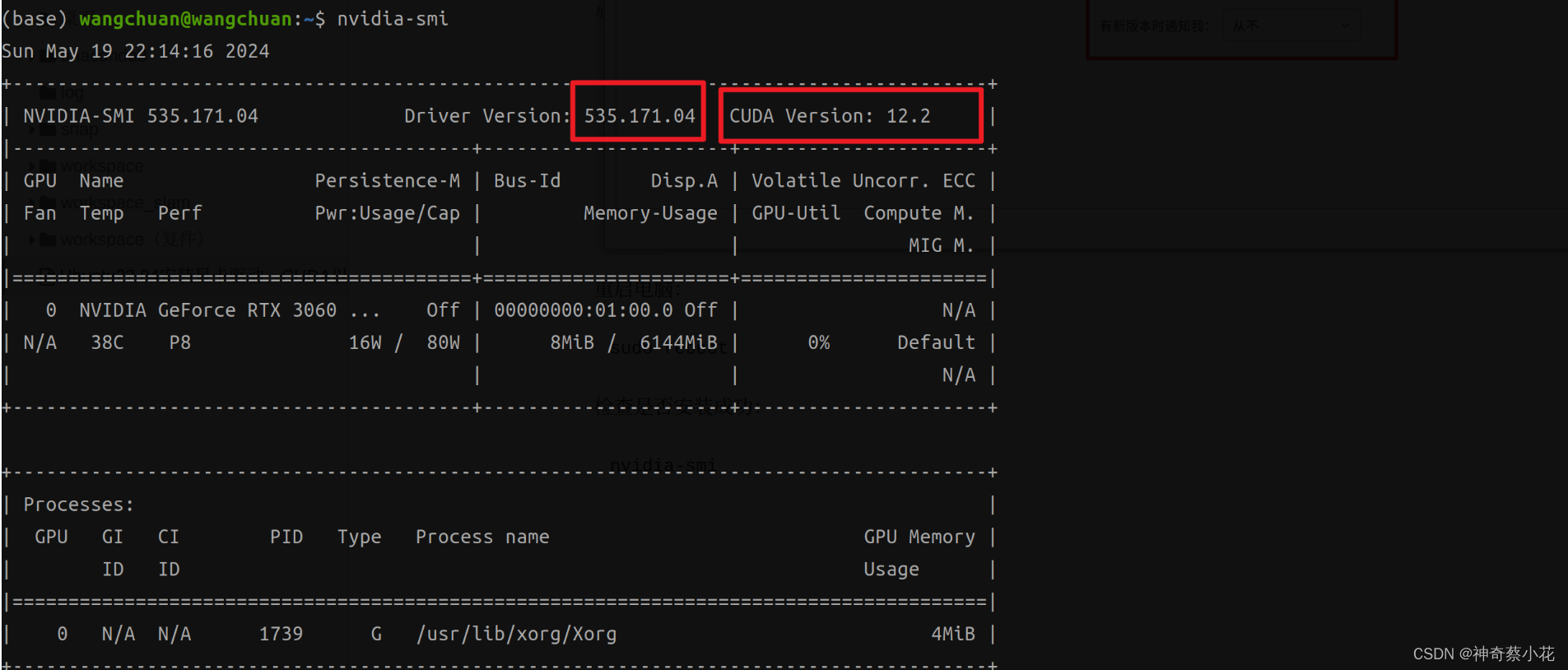This screenshot has width=1568, height=670.
Task: Click the GPU utilization value '0%'
Action: [x=818, y=342]
